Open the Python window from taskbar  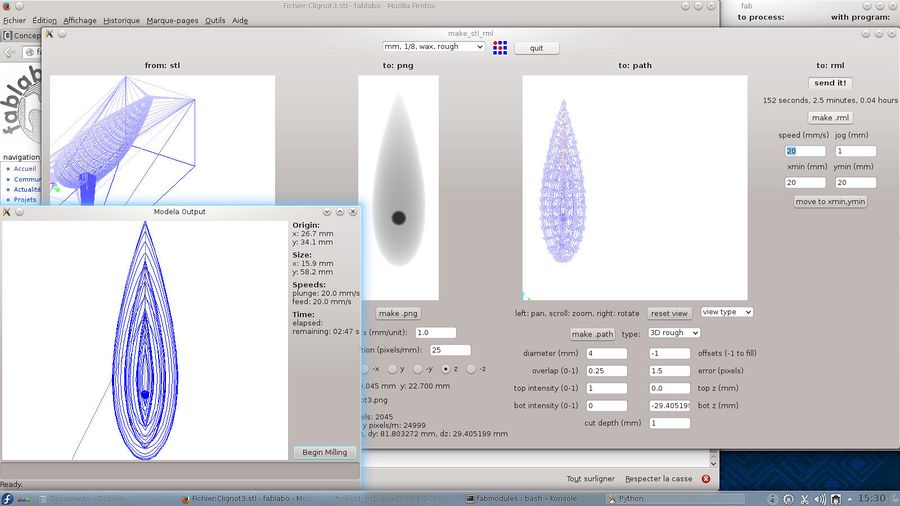pos(631,497)
